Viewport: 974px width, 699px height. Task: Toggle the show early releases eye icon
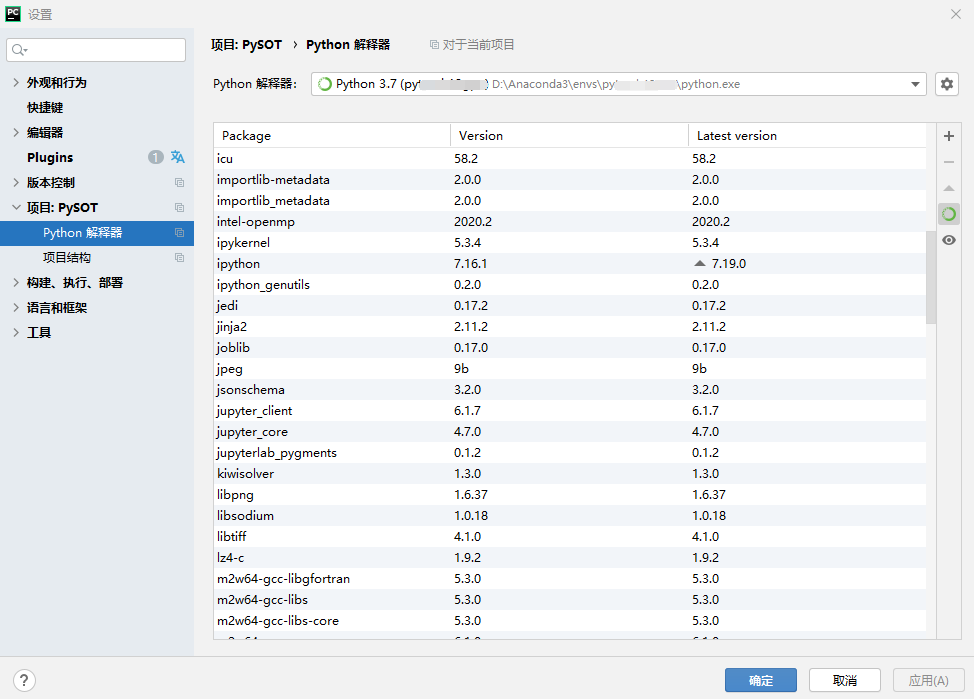tap(949, 240)
